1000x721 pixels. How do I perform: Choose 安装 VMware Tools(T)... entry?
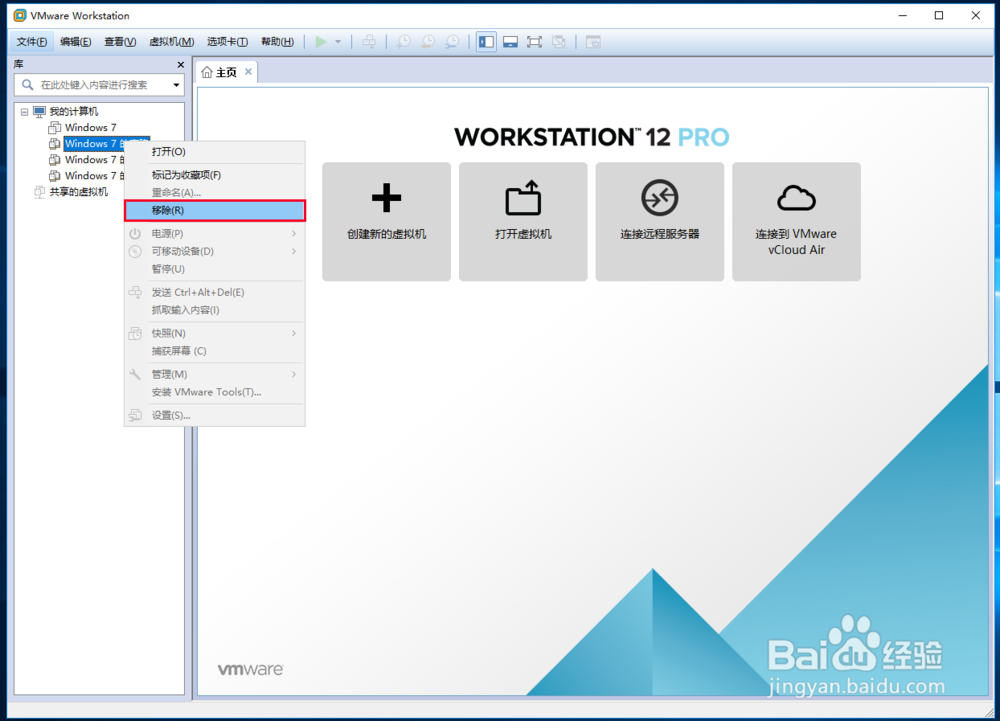coord(214,392)
